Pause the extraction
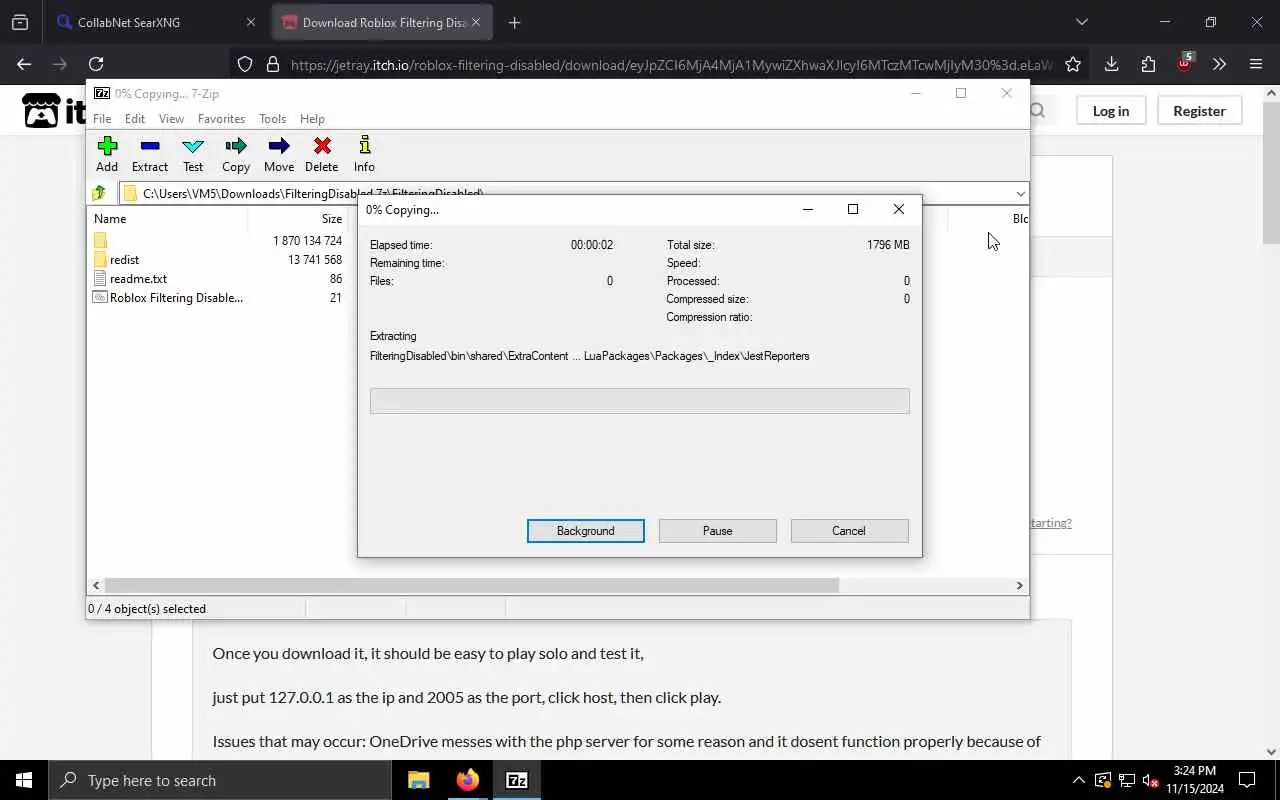The height and width of the screenshot is (800, 1280). (718, 531)
